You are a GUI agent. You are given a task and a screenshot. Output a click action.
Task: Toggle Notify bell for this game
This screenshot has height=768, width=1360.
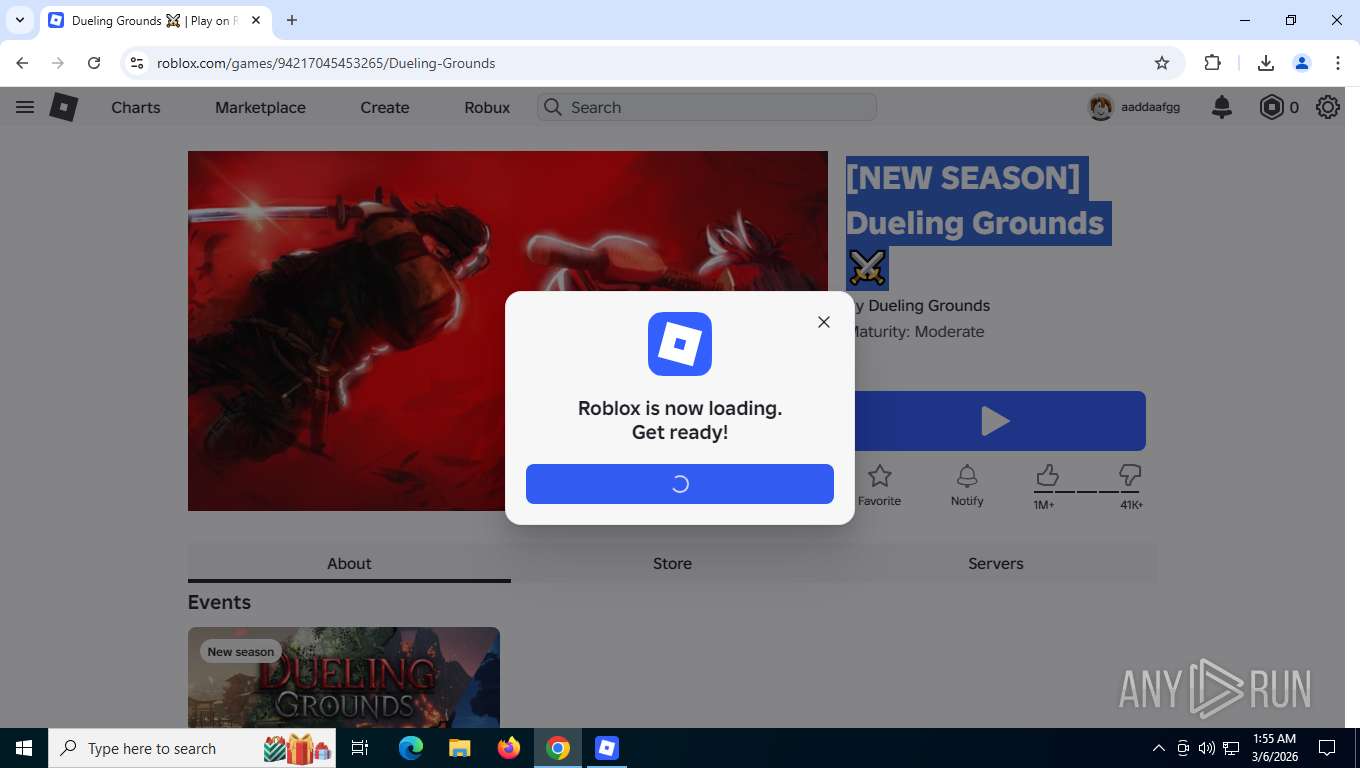click(x=967, y=485)
